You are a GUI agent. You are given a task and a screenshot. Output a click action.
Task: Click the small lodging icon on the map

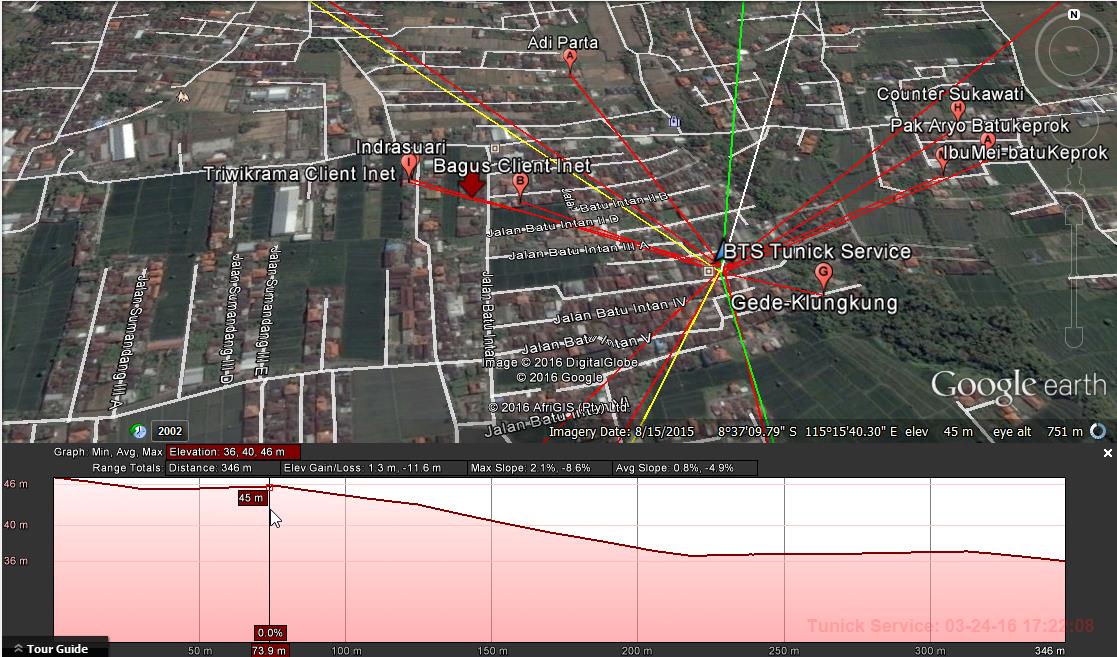point(674,122)
